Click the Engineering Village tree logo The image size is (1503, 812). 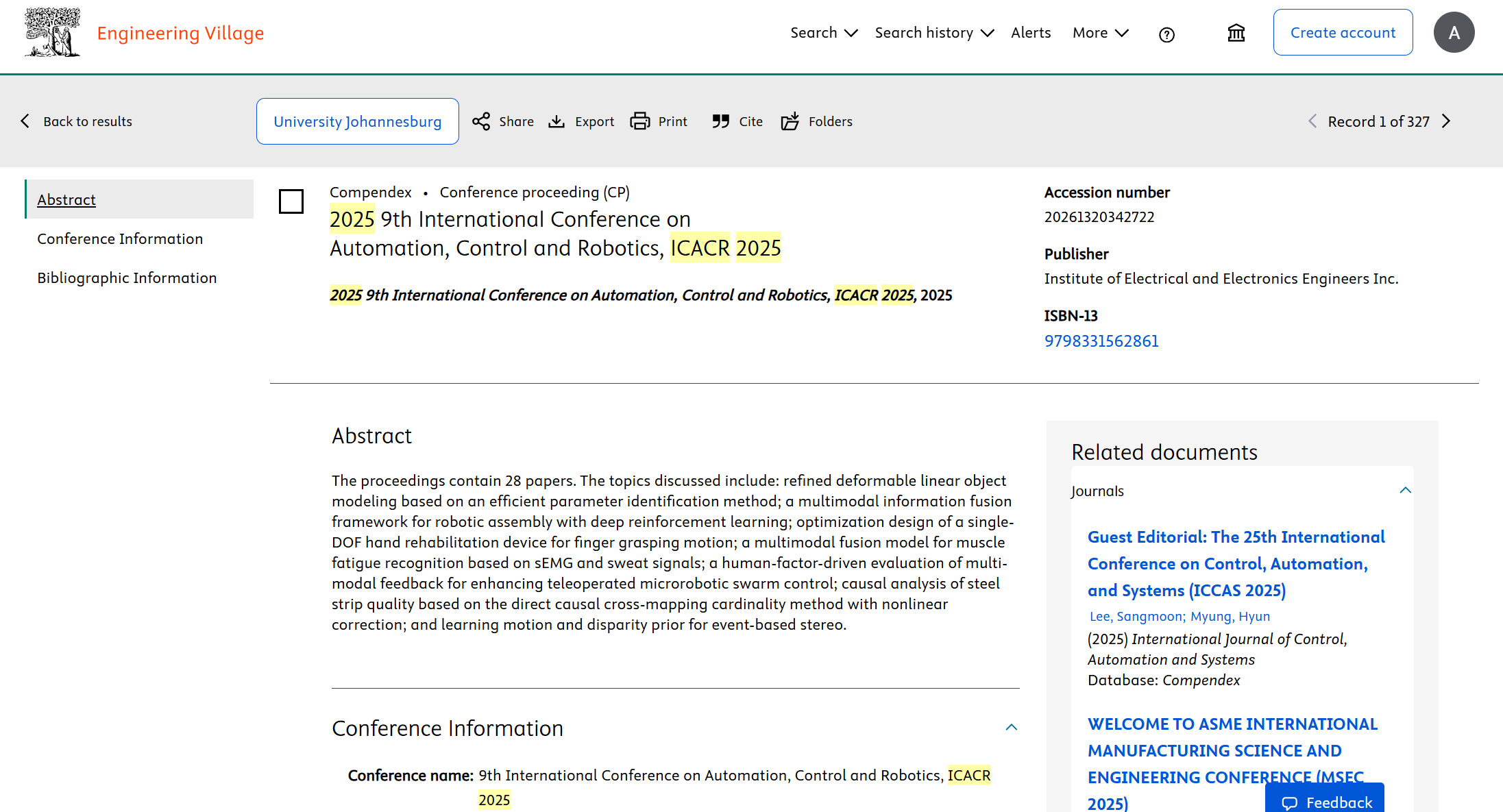tap(52, 32)
